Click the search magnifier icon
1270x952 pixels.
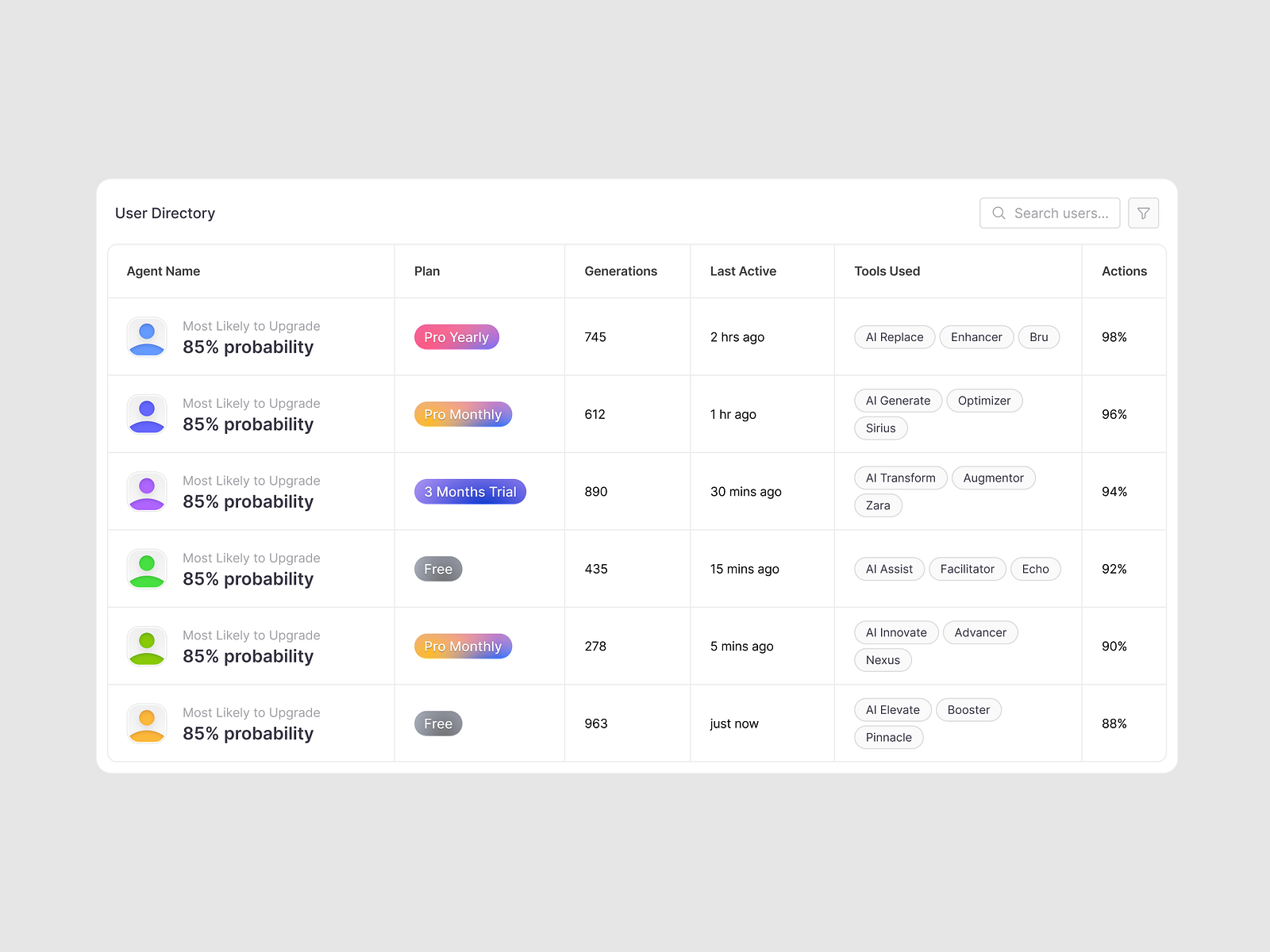999,213
